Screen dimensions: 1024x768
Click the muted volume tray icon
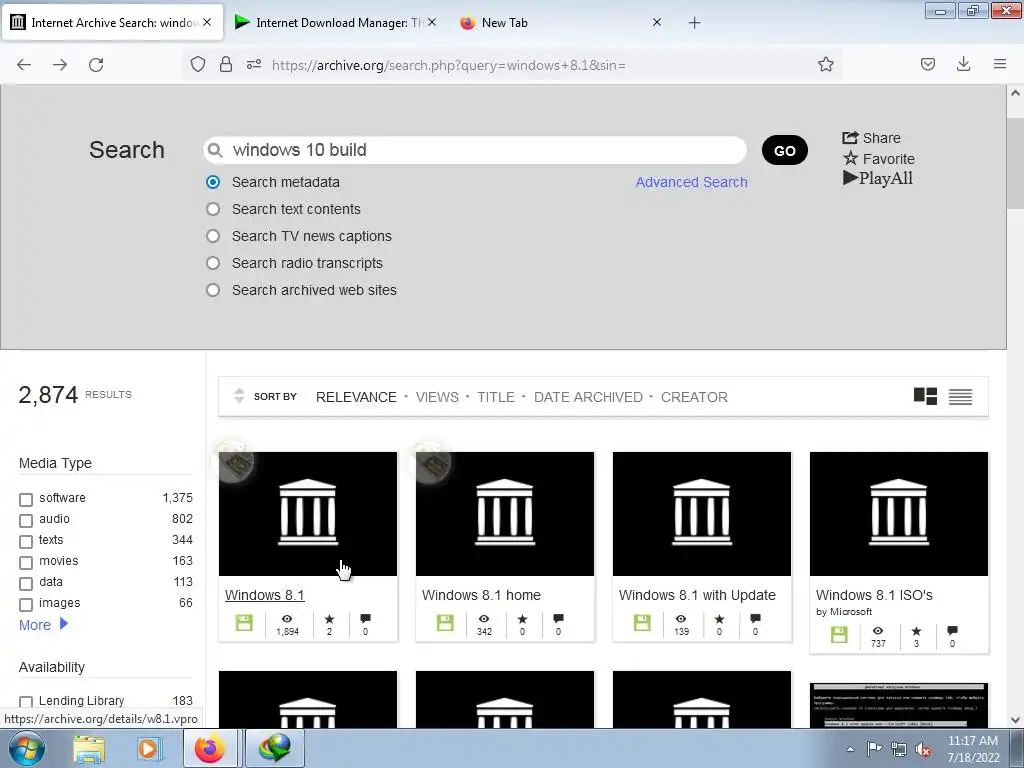tap(923, 750)
